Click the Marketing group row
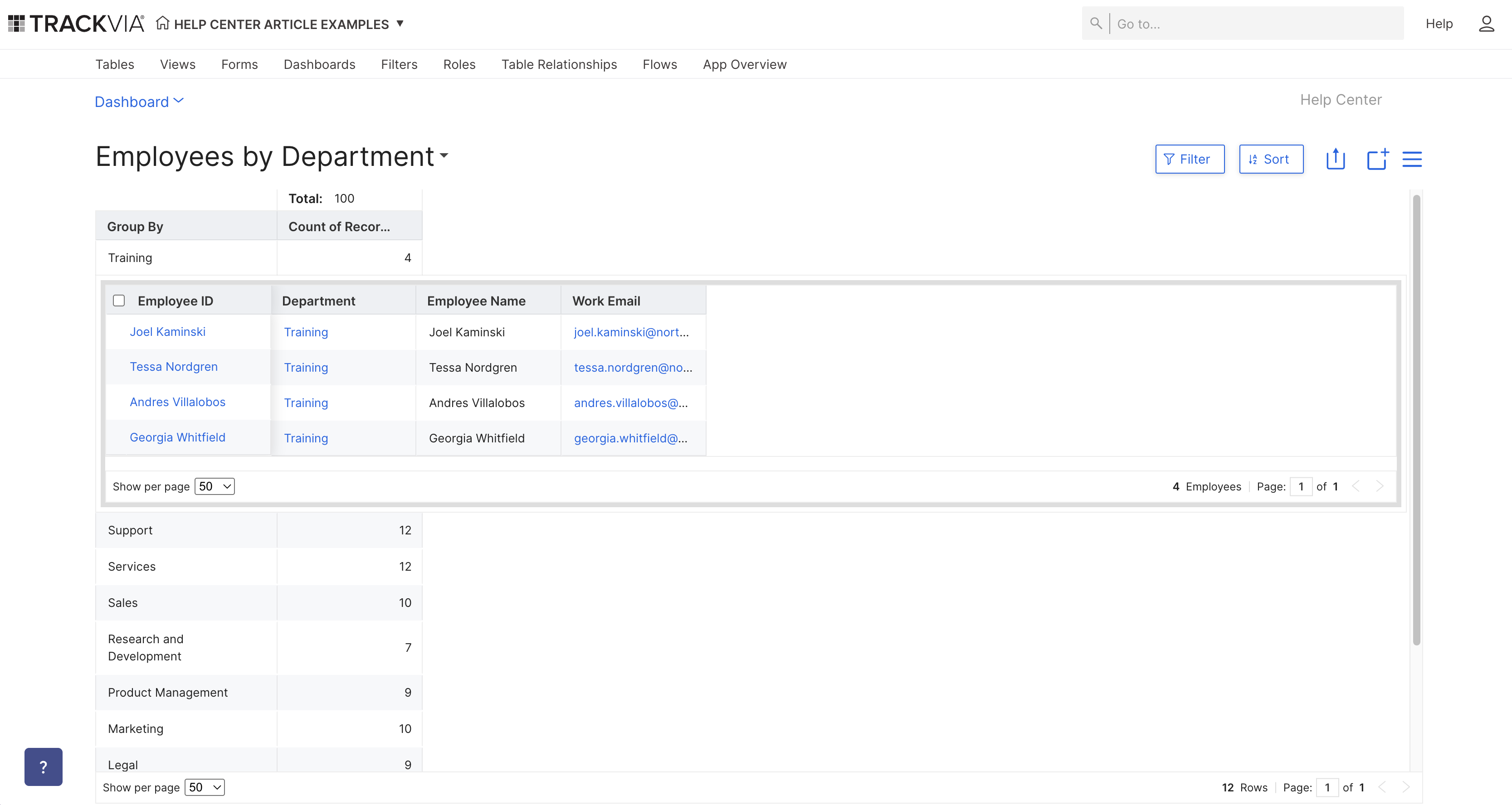Image resolution: width=1512 pixels, height=805 pixels. pyautogui.click(x=258, y=729)
